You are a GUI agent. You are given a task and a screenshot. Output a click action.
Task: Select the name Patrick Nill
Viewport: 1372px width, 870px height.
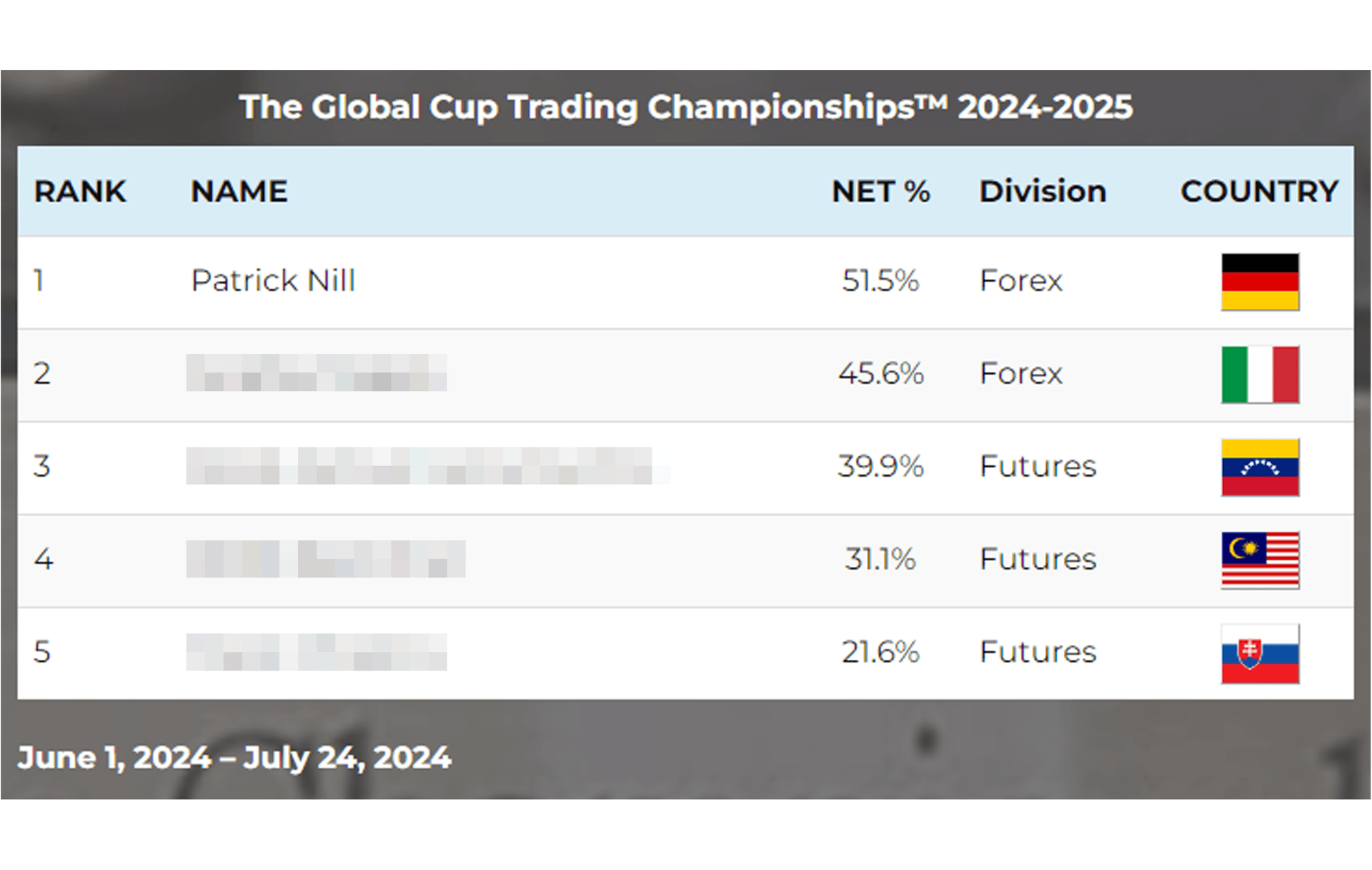coord(273,280)
